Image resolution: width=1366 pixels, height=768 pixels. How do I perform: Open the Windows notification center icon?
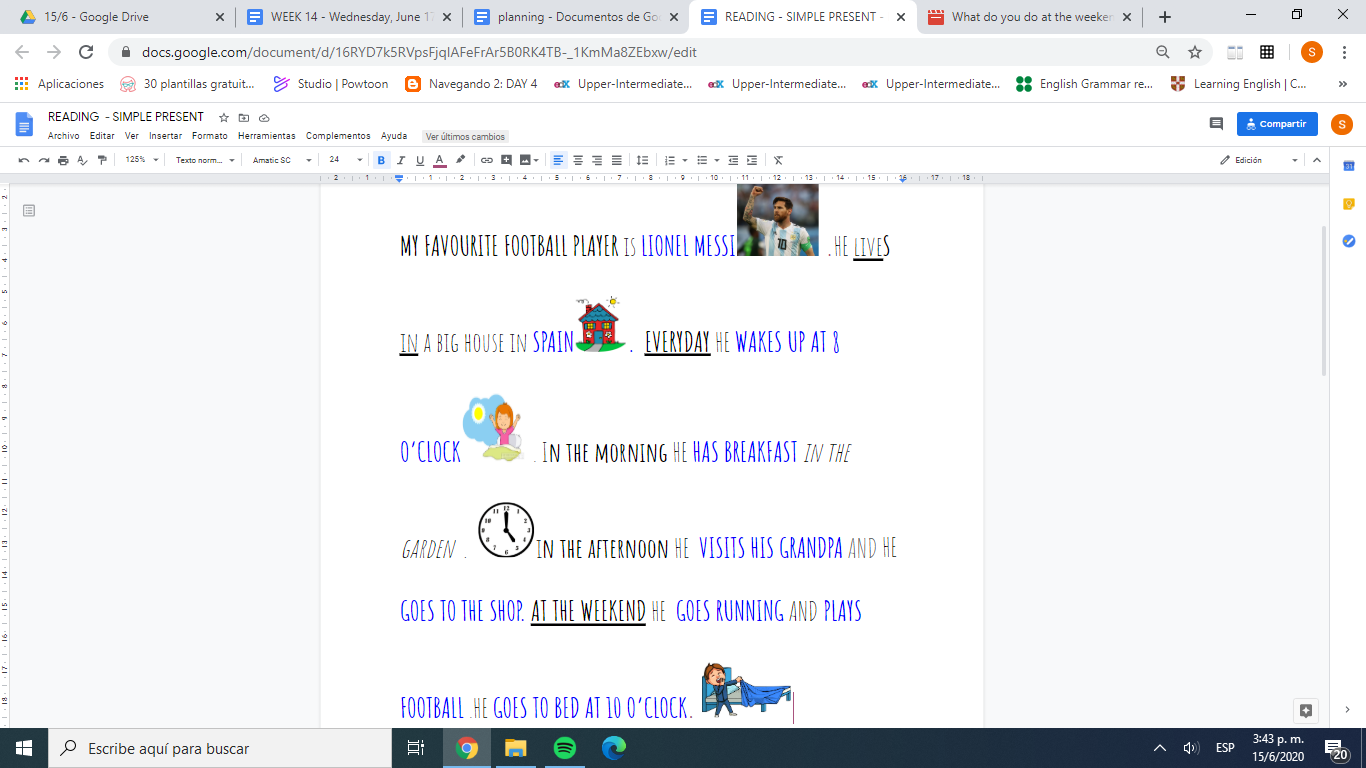point(1336,748)
